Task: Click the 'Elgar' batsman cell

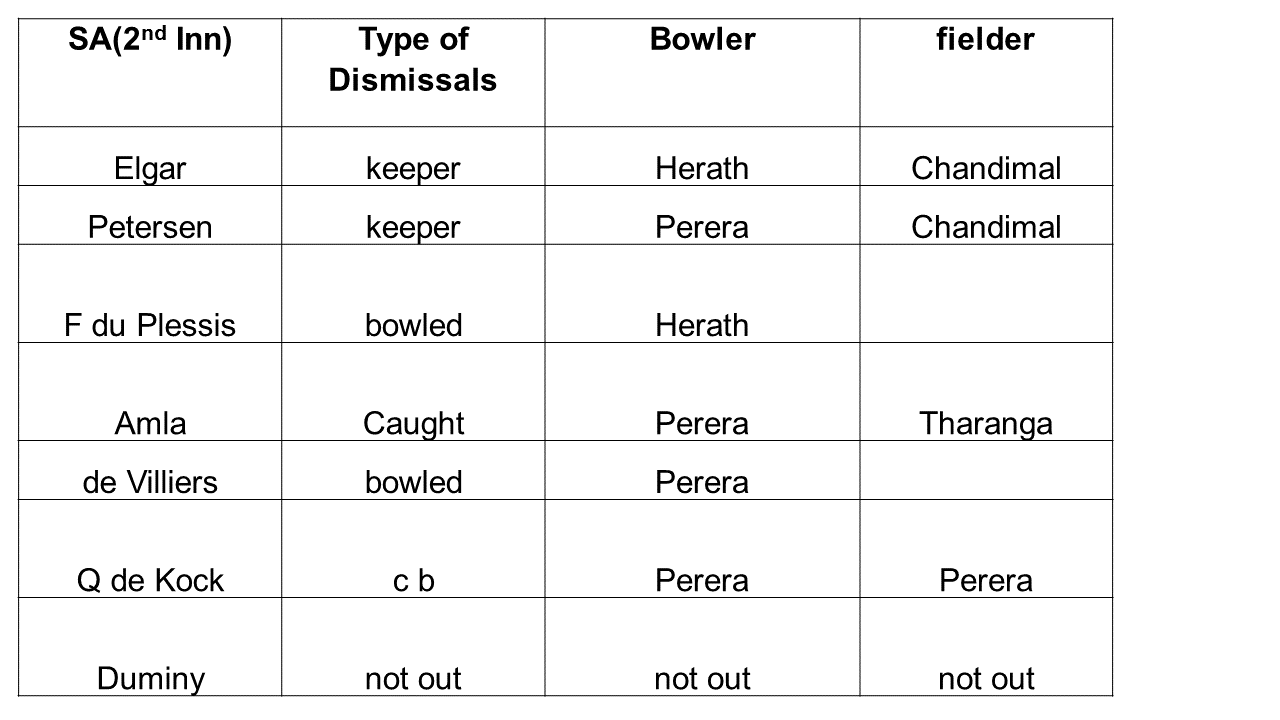Action: [x=150, y=168]
